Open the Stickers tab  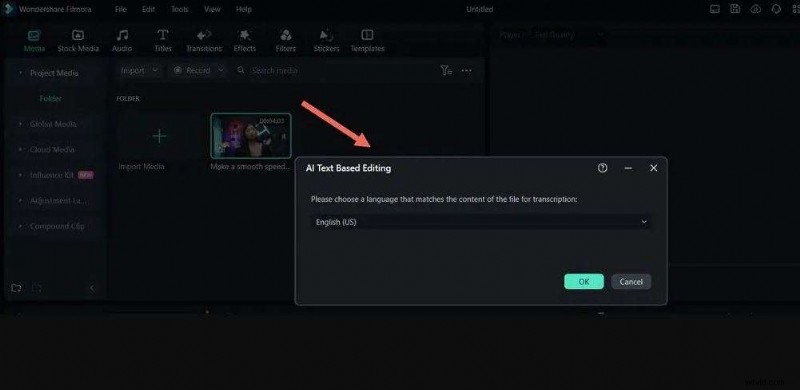[327, 41]
